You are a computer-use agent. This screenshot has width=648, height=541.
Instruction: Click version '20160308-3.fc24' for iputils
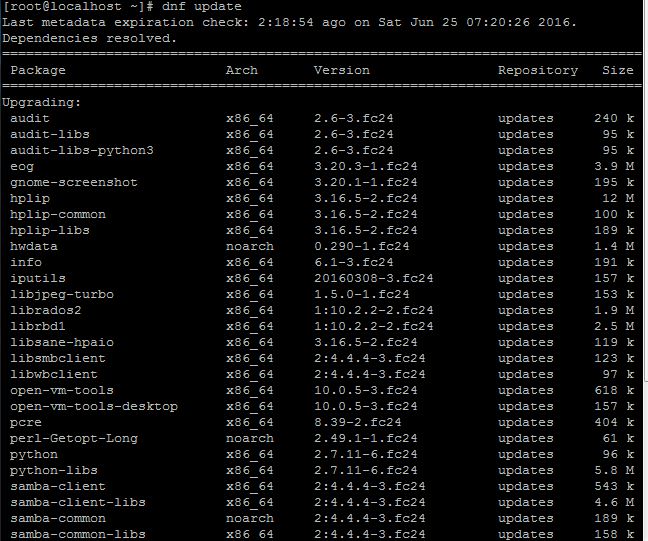(x=374, y=279)
